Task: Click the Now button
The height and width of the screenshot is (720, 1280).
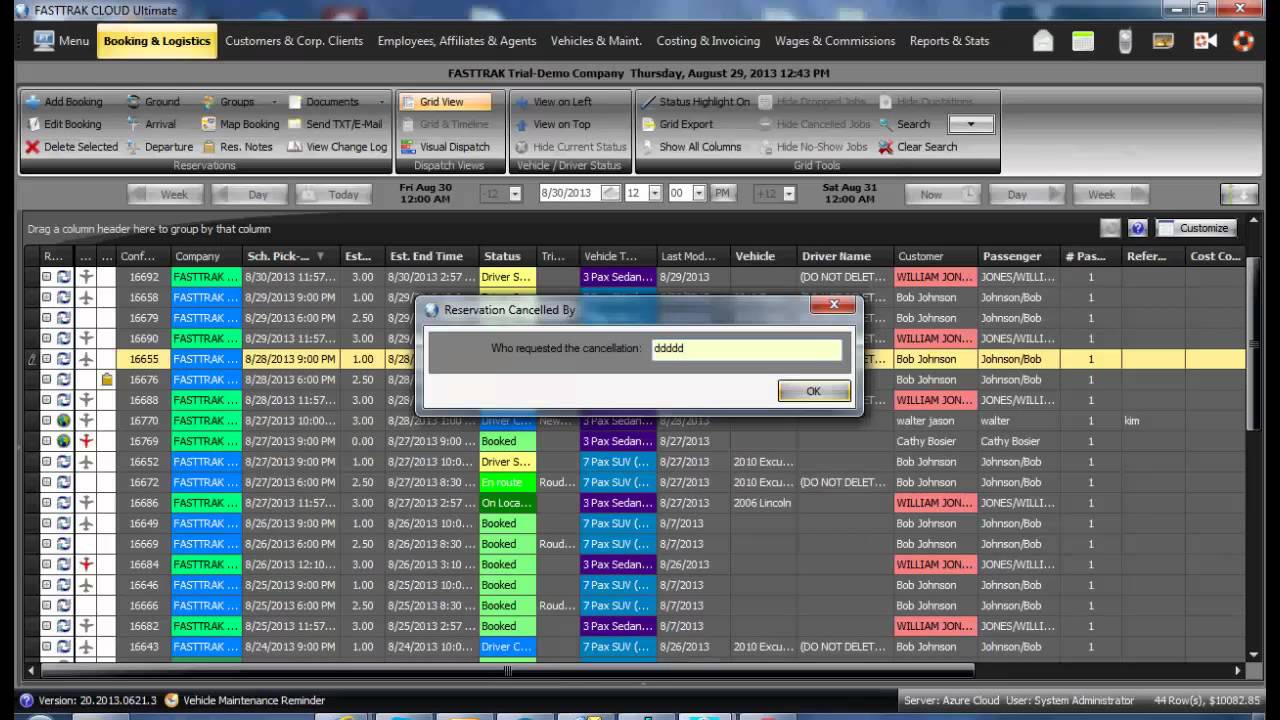Action: point(943,194)
